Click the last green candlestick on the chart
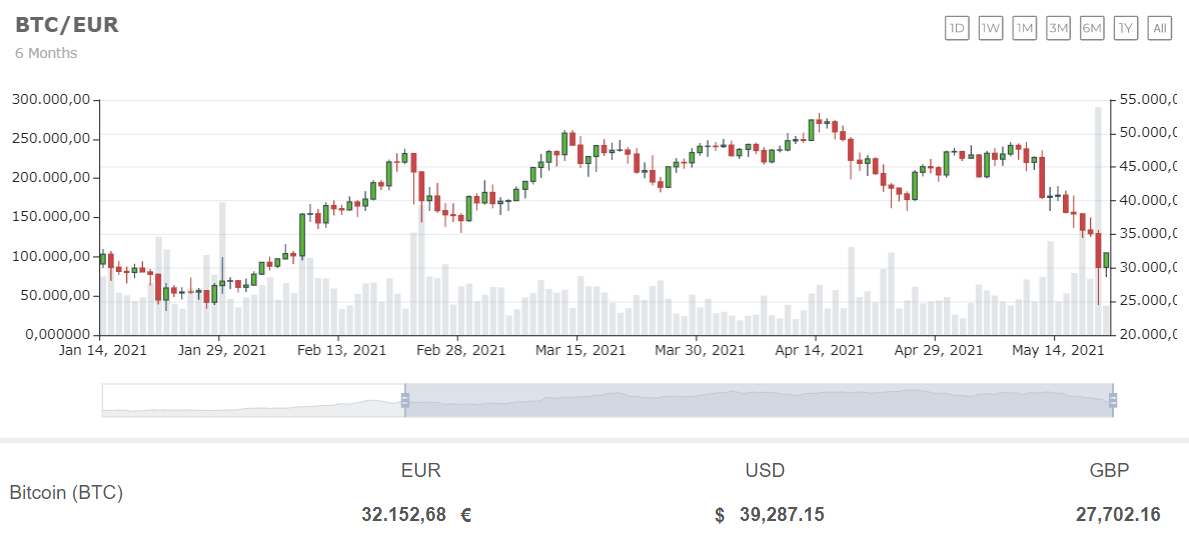The width and height of the screenshot is (1189, 542). (1106, 260)
